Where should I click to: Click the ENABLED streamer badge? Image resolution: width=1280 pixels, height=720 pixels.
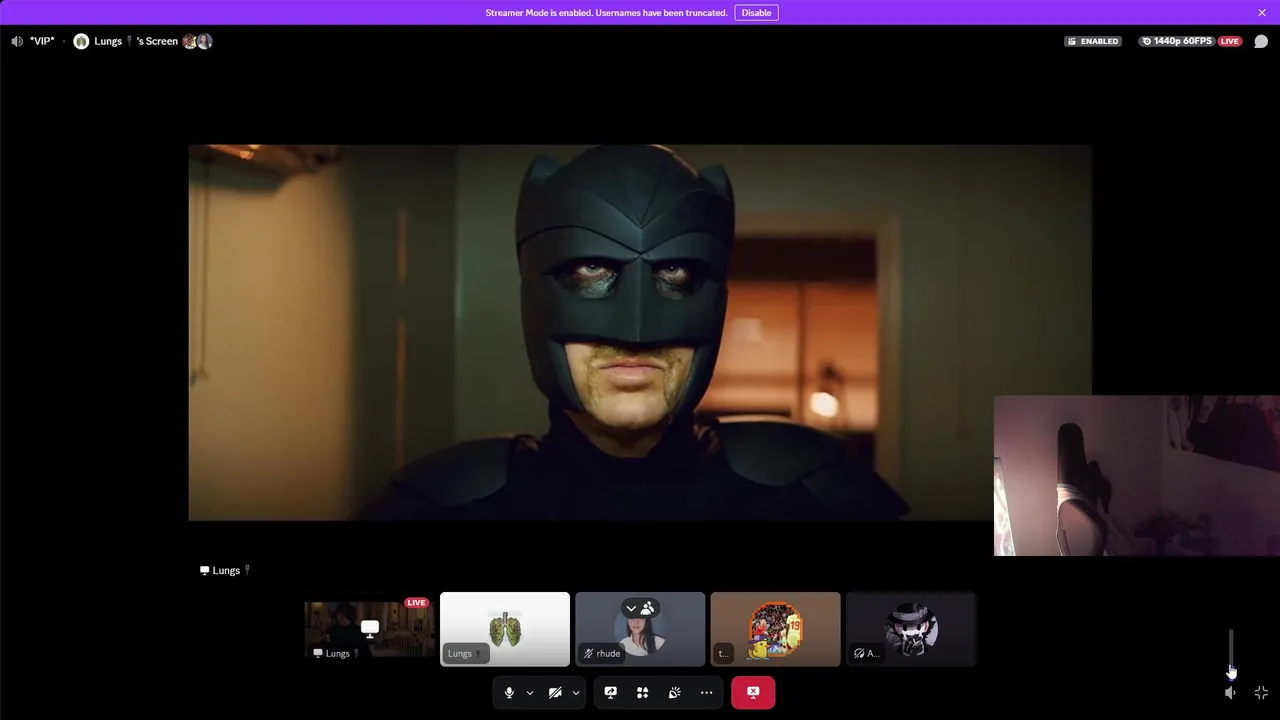pyautogui.click(x=1093, y=41)
